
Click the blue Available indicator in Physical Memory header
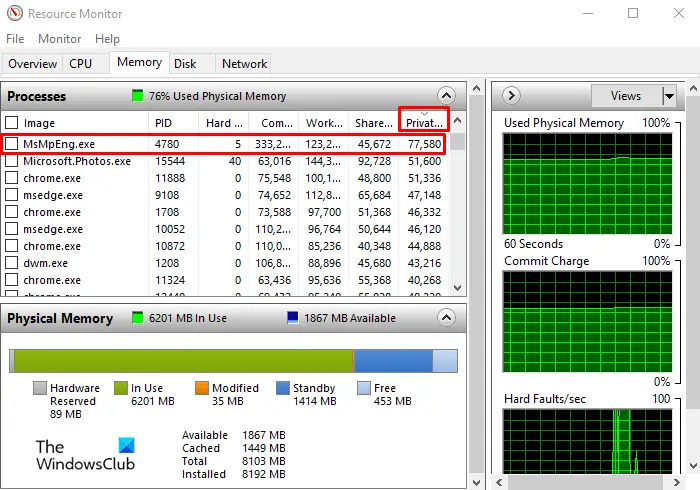(293, 317)
